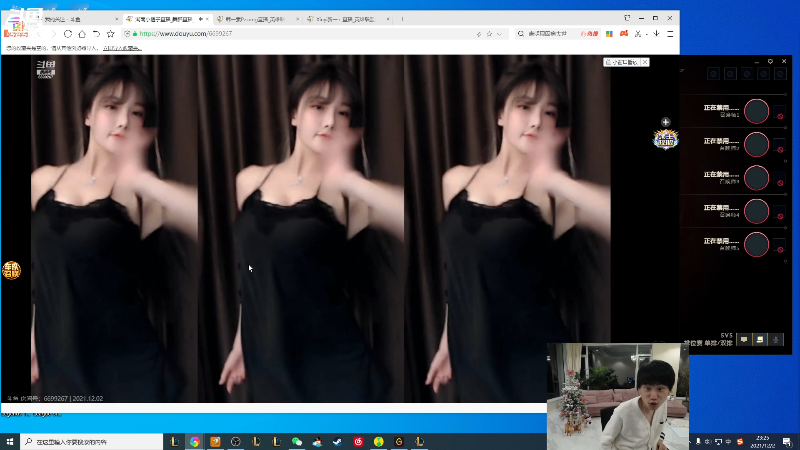Open the colorful browser icon on taskbar

pos(195,441)
